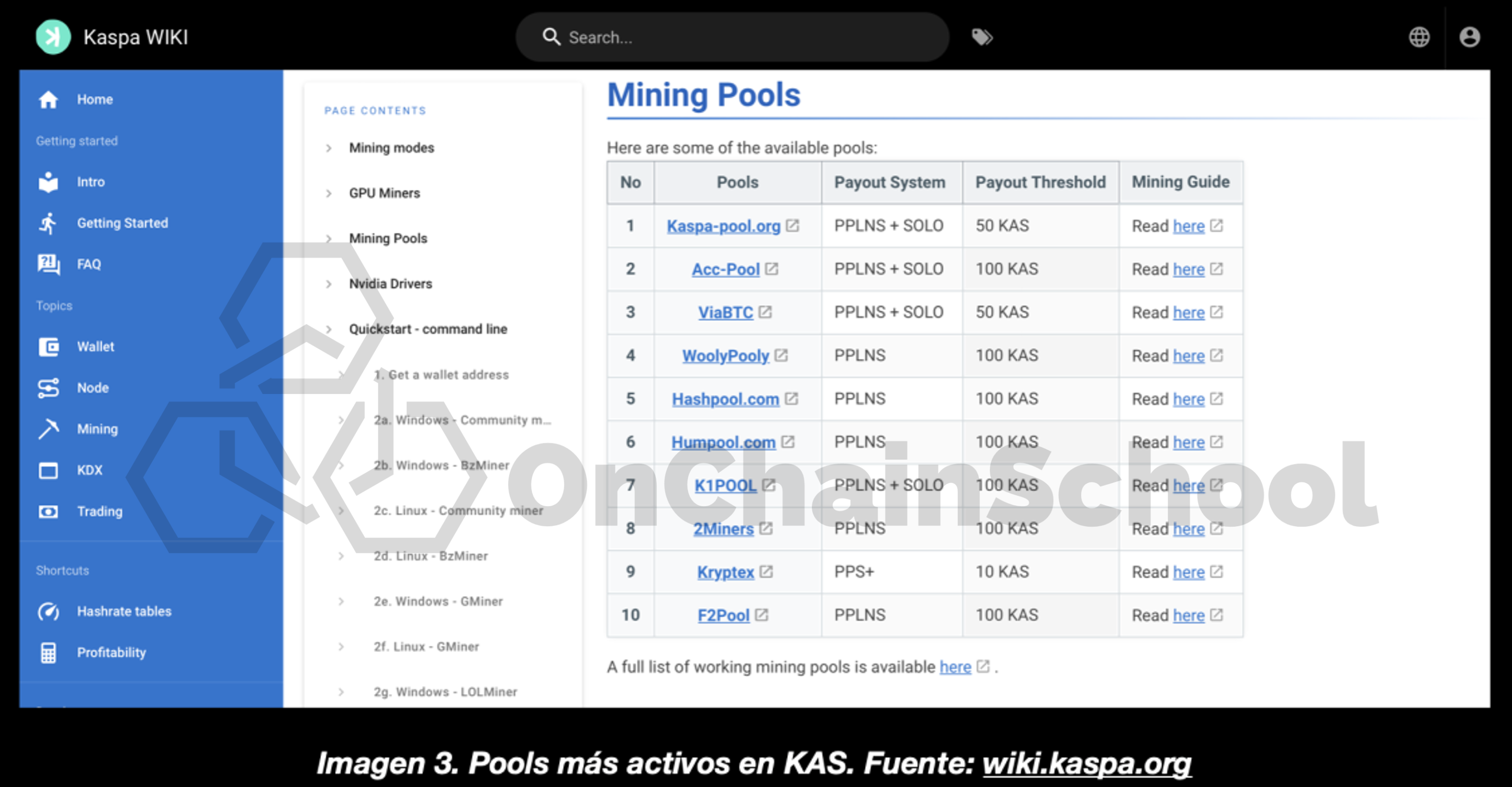
Task: Click the Kaspa logo icon
Action: coord(53,37)
